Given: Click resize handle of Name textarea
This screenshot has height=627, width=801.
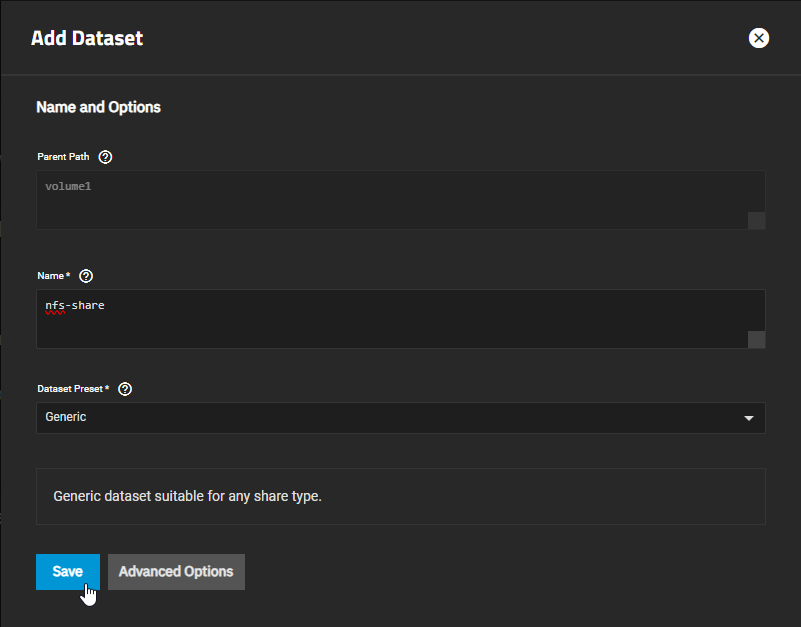Looking at the screenshot, I should coord(756,340).
